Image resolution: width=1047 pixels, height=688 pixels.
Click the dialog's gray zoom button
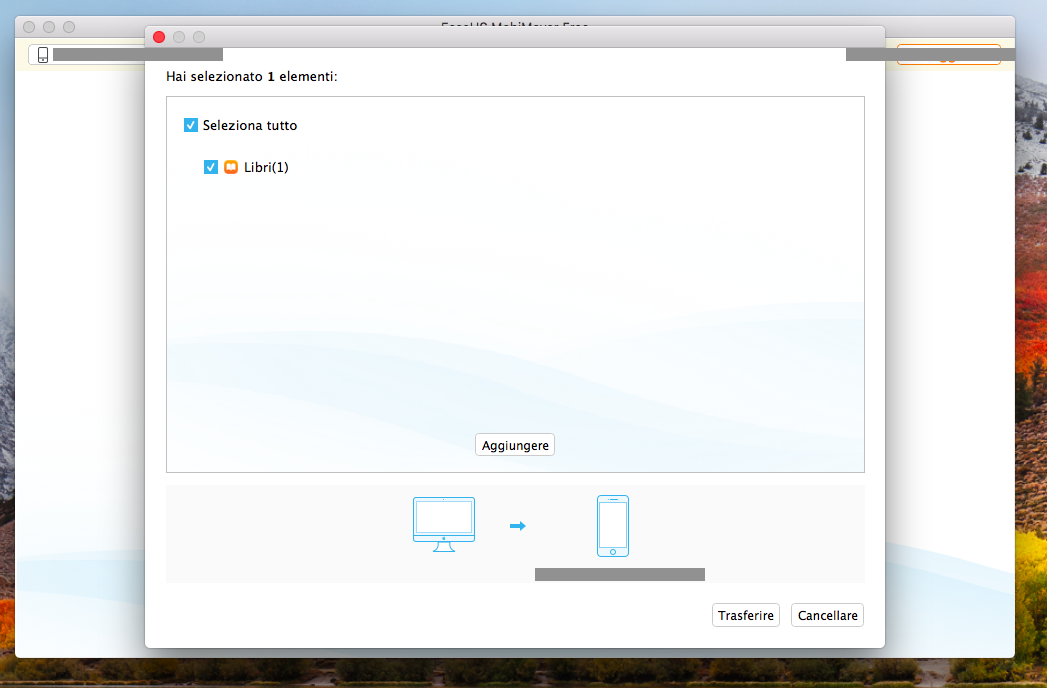pyautogui.click(x=199, y=37)
